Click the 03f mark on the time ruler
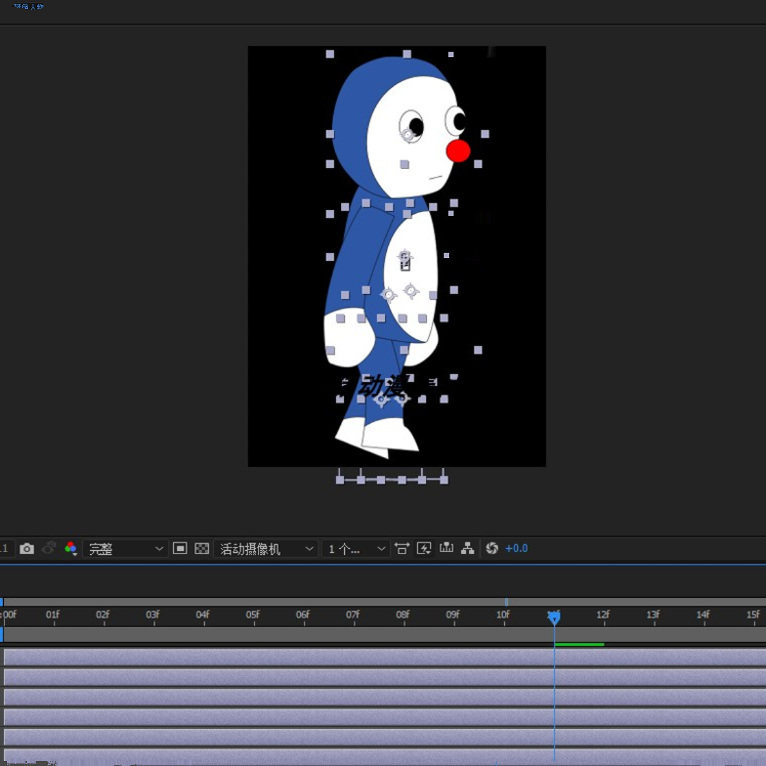The width and height of the screenshot is (766, 766). pyautogui.click(x=152, y=615)
